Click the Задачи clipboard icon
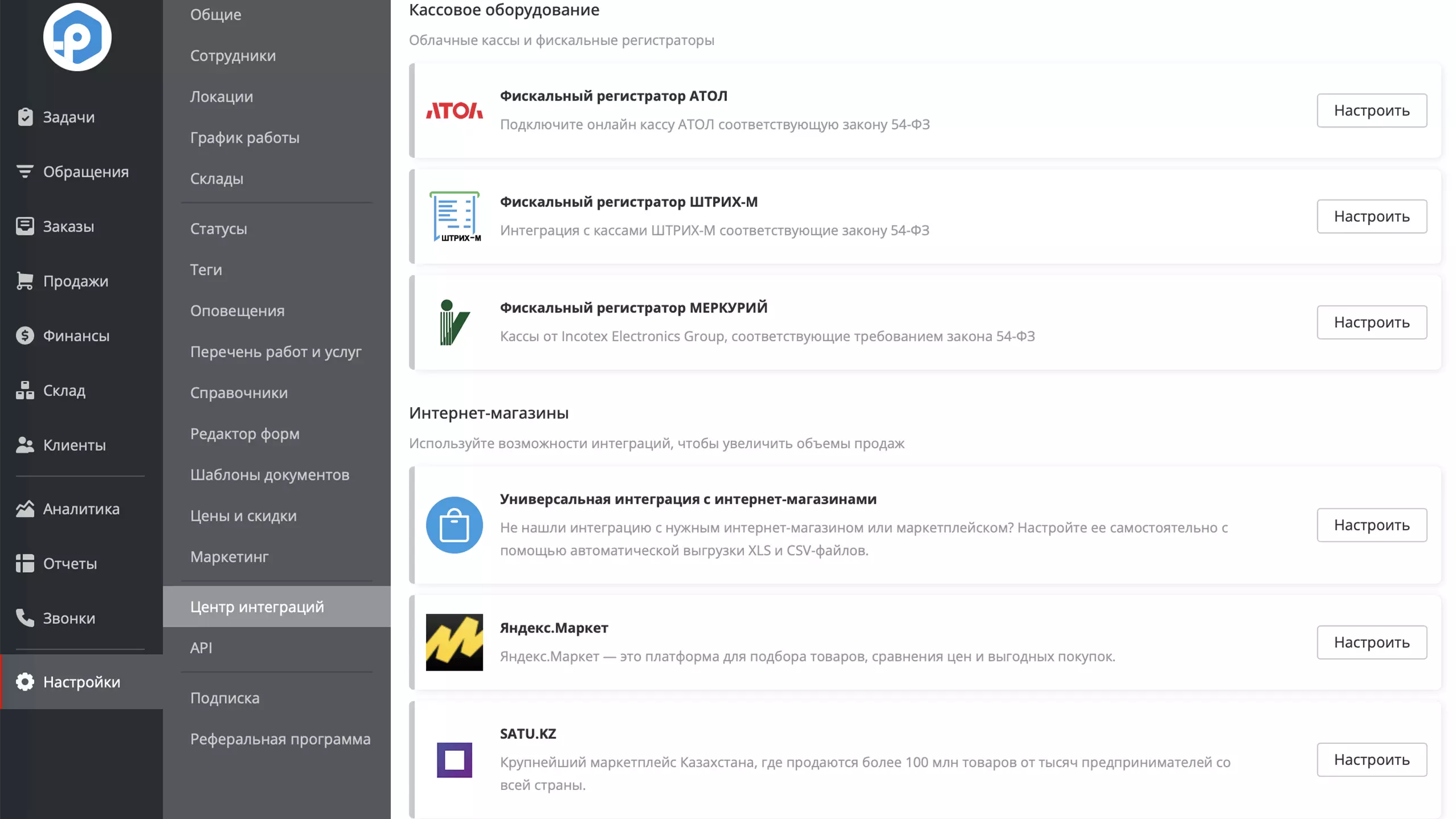Screen dimensions: 1456x819 click(25, 117)
